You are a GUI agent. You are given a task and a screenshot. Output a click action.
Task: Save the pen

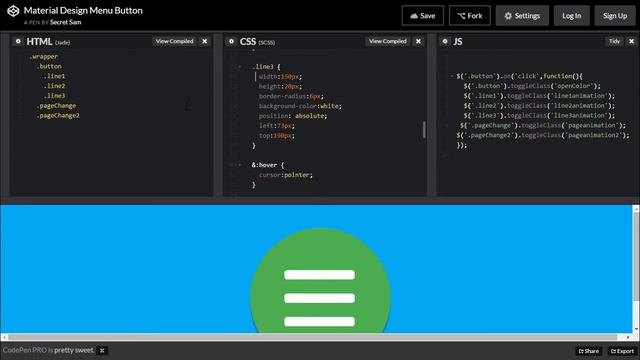click(422, 16)
